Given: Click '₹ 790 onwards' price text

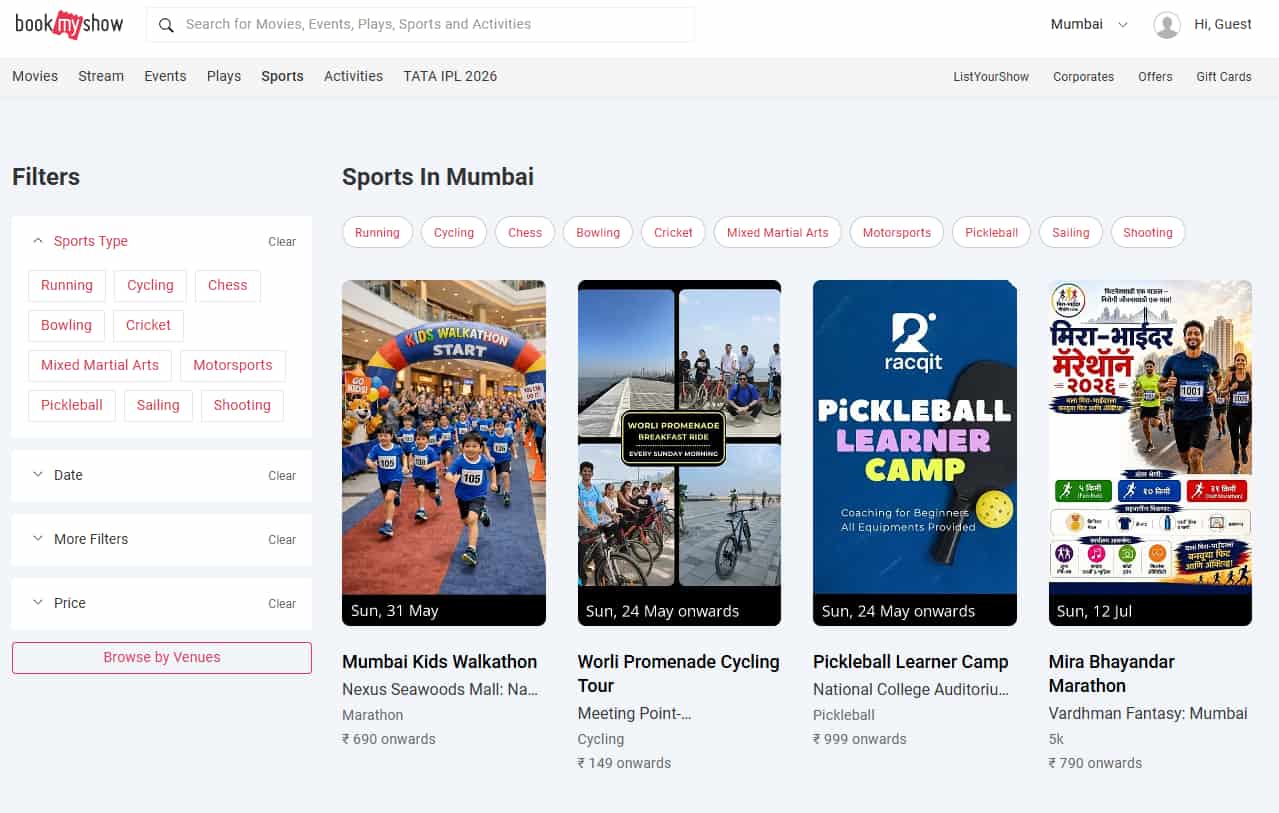Looking at the screenshot, I should pos(1095,763).
